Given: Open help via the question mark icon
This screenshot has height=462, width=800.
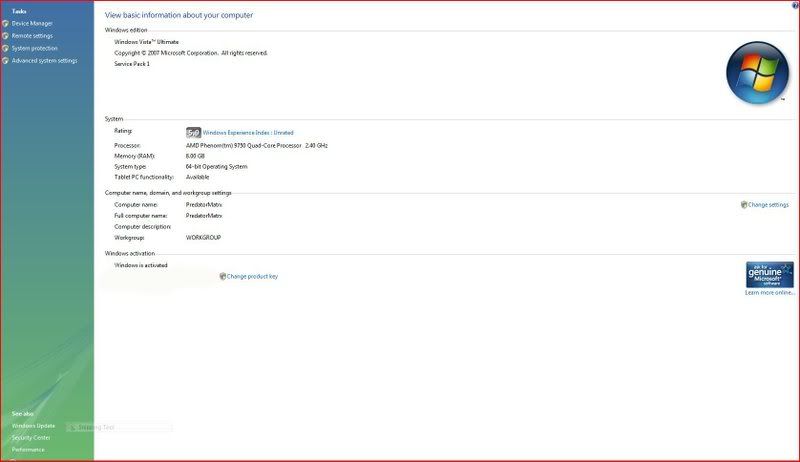Looking at the screenshot, I should (791, 6).
